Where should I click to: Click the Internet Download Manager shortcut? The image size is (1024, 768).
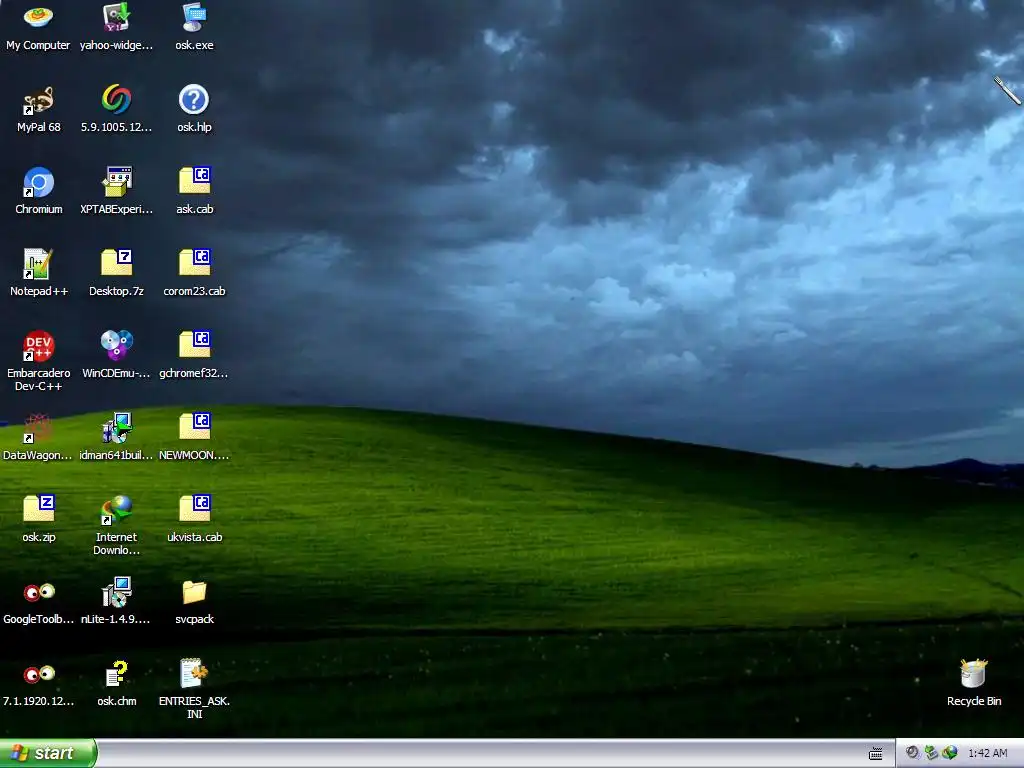116,510
